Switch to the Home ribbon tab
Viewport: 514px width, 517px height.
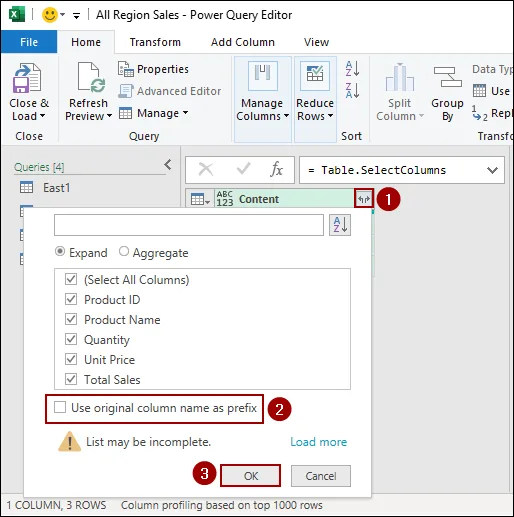point(86,42)
